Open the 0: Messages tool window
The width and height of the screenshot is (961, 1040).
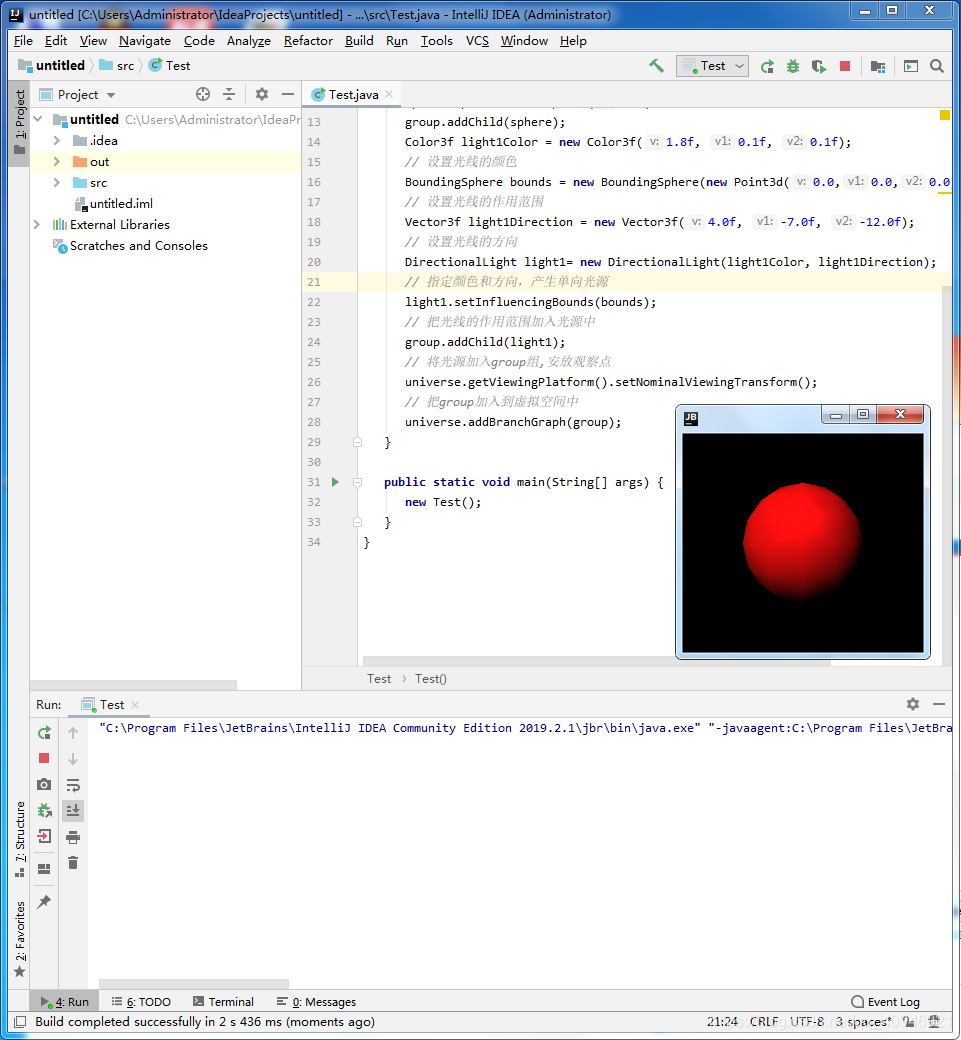316,1002
